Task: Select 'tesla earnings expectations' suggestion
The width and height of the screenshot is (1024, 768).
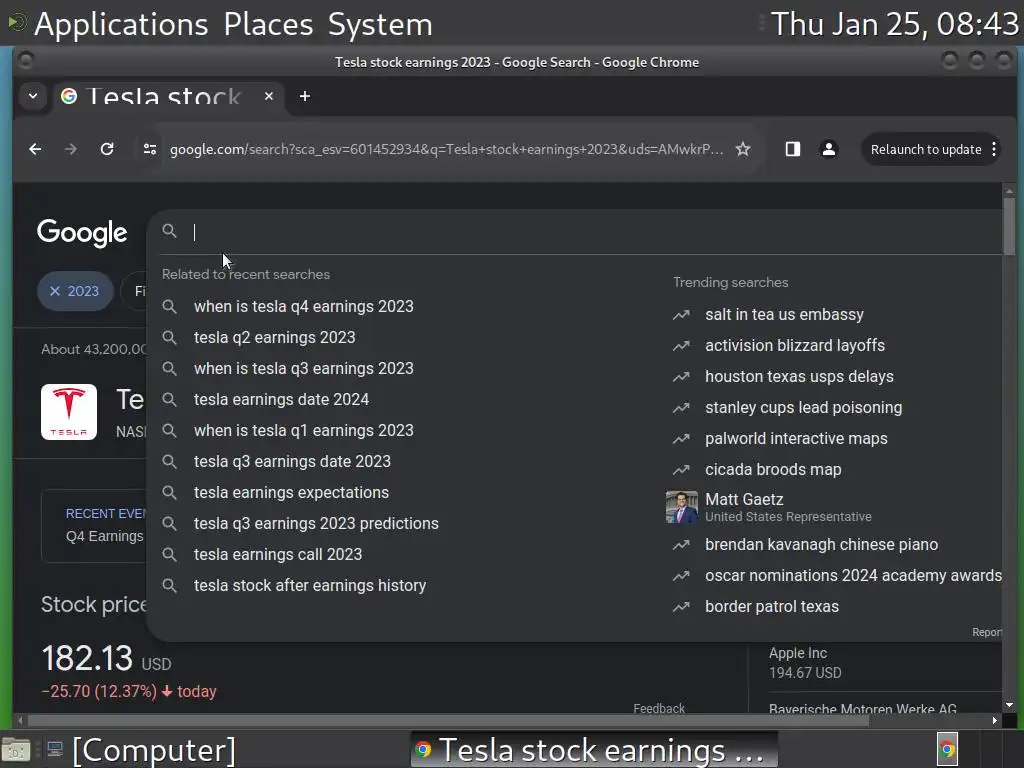Action: tap(291, 492)
